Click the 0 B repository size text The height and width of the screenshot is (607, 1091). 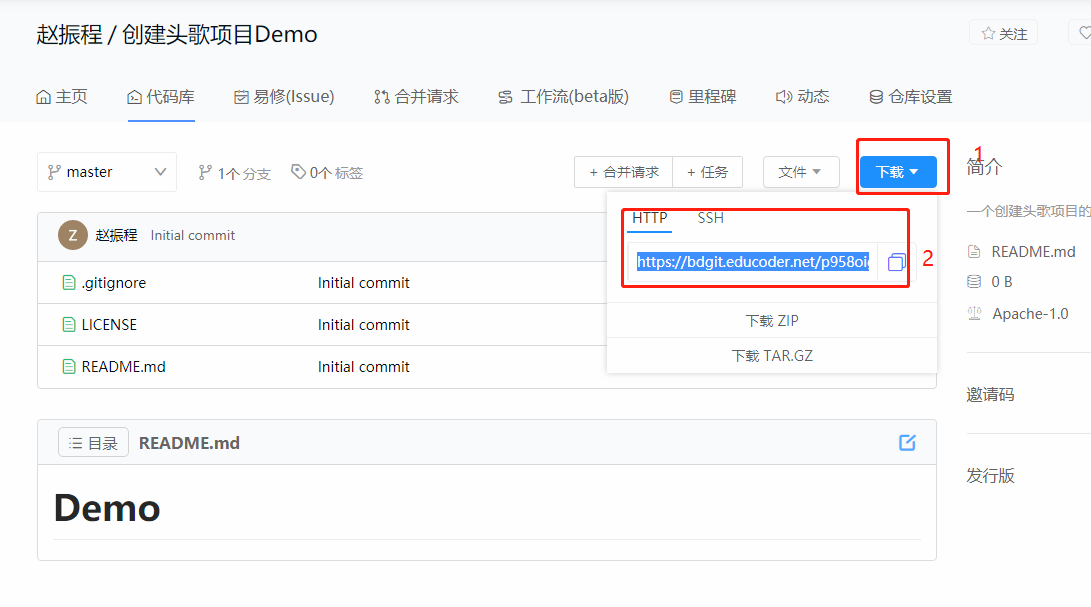pos(1001,281)
